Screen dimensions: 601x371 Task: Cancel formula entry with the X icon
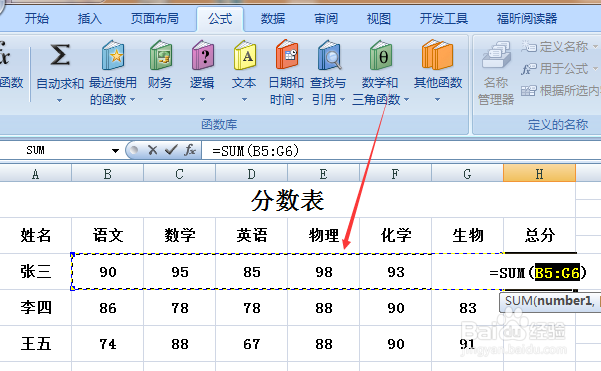[x=153, y=150]
